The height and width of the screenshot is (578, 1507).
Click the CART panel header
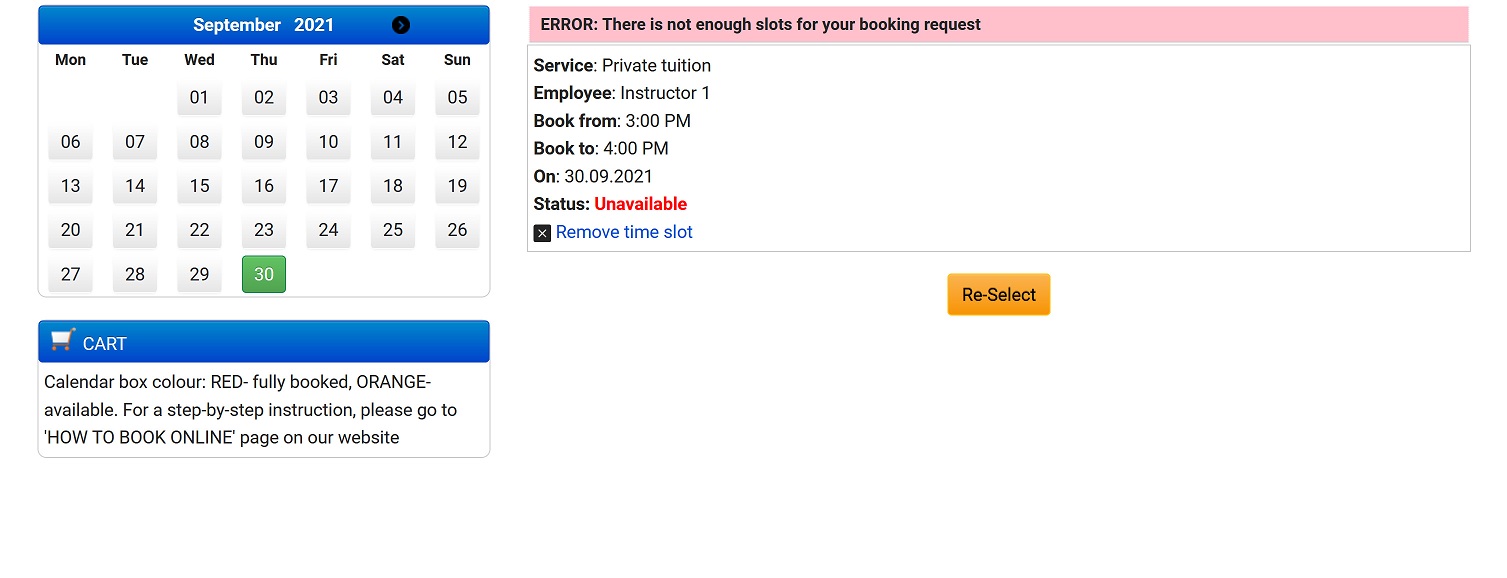tap(264, 342)
